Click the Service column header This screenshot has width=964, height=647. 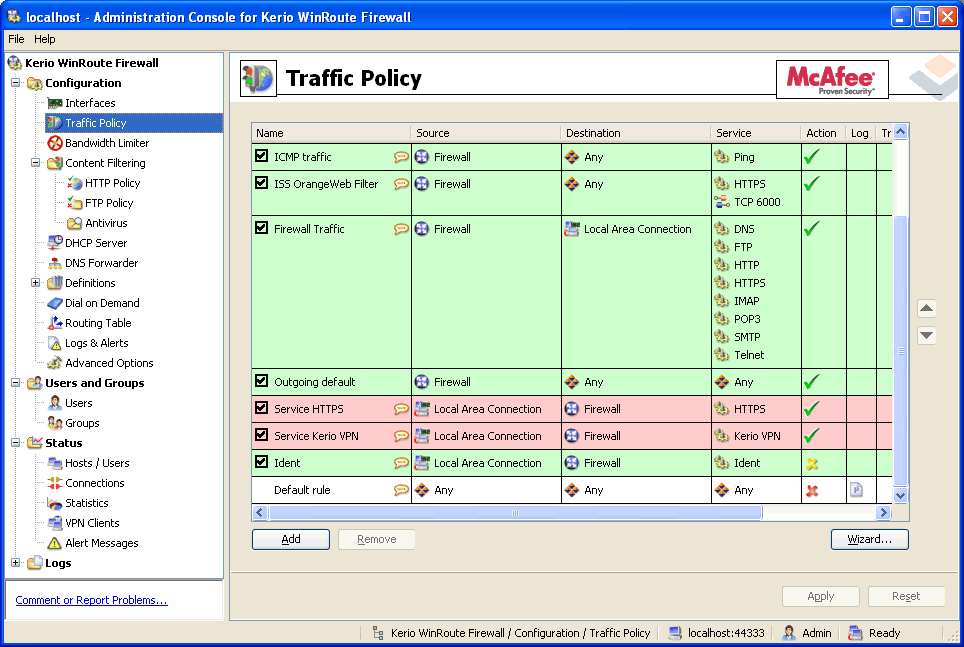click(756, 133)
